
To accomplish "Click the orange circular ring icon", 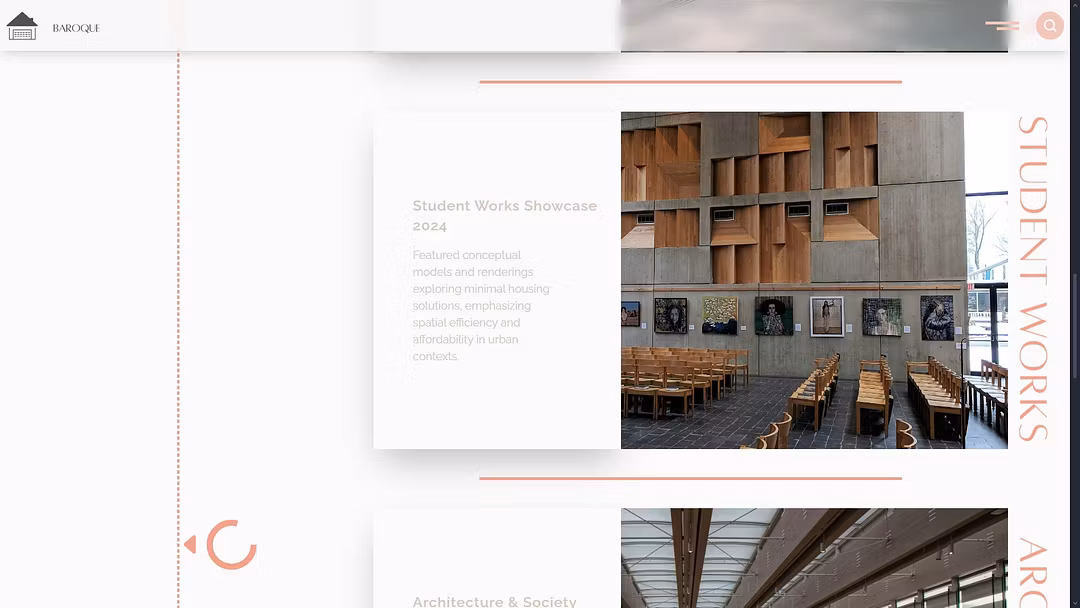I will tap(232, 545).
